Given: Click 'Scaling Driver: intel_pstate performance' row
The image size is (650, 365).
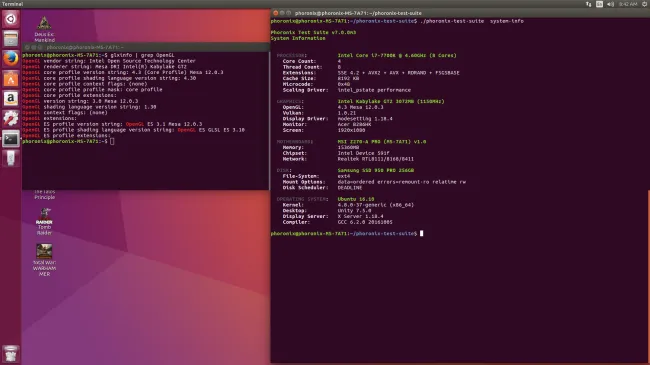Looking at the screenshot, I should click(x=347, y=90).
